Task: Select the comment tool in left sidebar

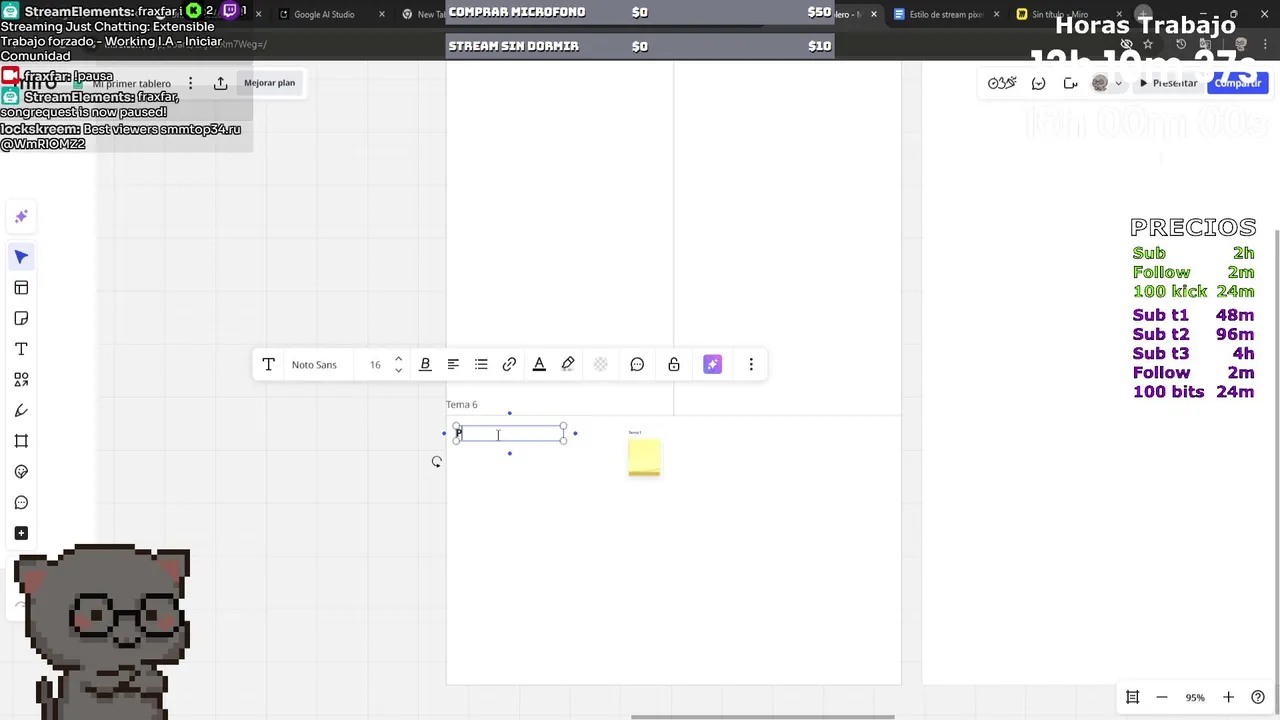Action: pos(21,503)
